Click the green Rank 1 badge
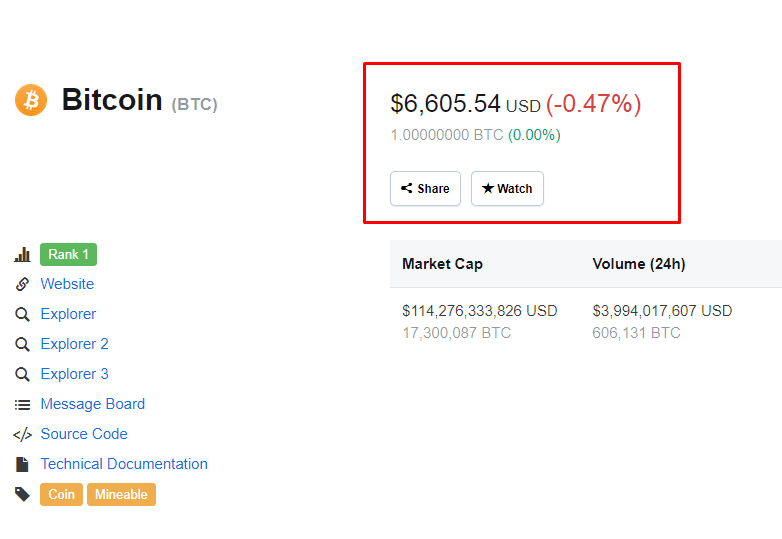This screenshot has height=539, width=782. [x=68, y=255]
